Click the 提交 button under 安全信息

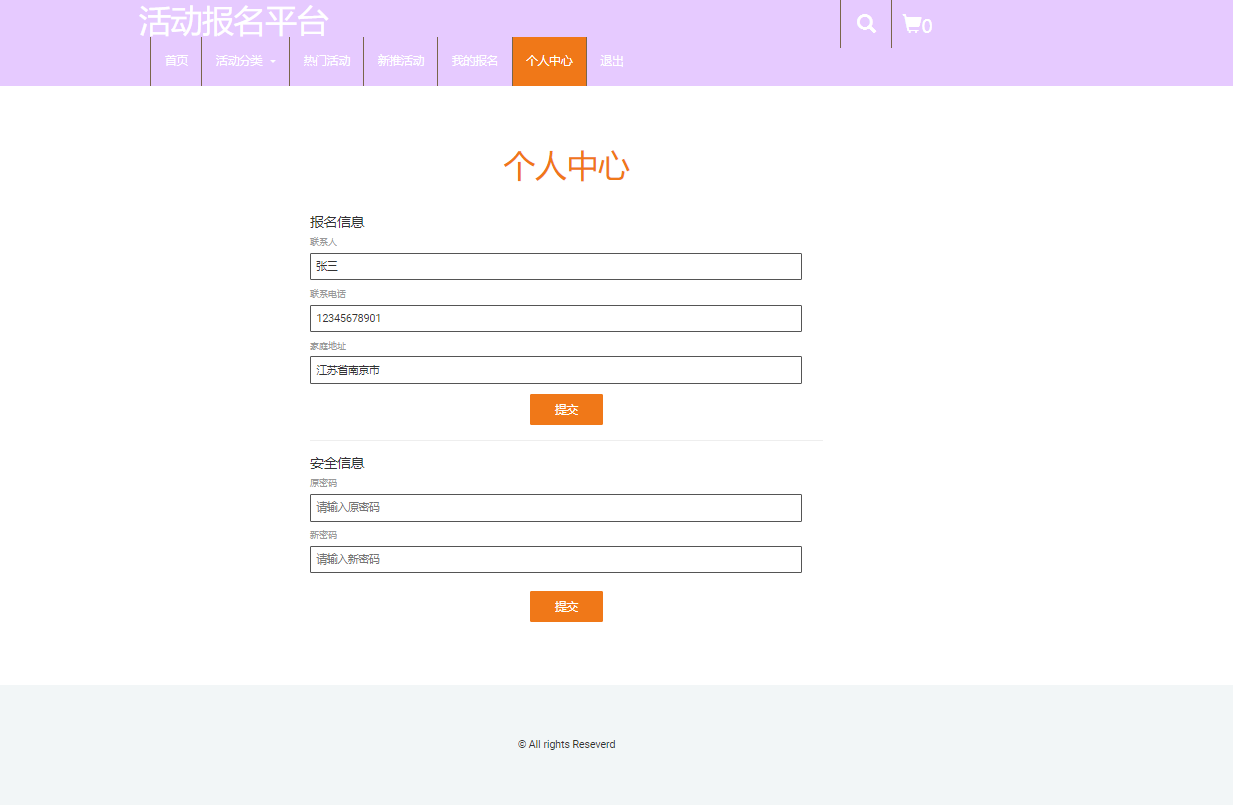pos(566,606)
